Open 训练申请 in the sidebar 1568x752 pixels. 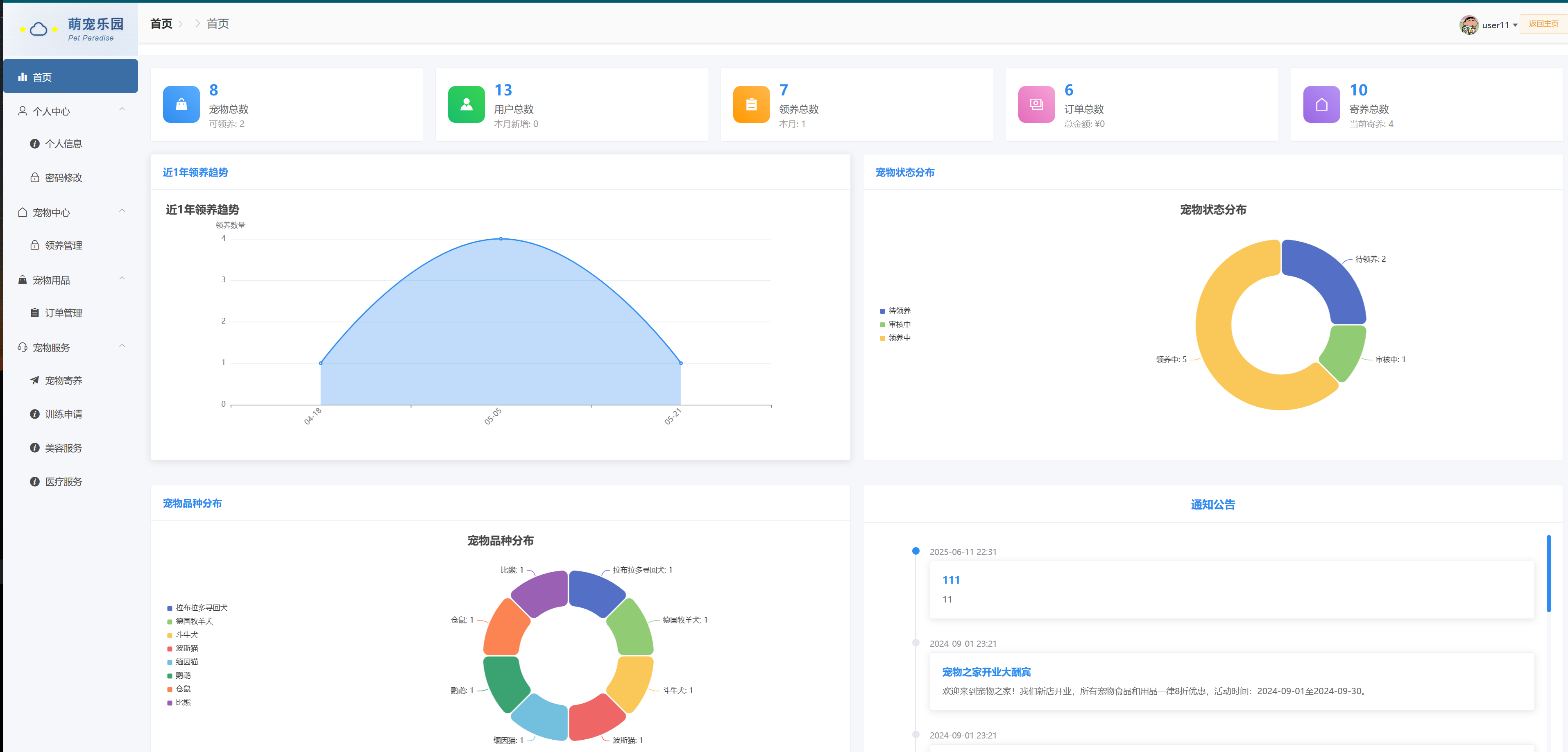click(x=70, y=414)
